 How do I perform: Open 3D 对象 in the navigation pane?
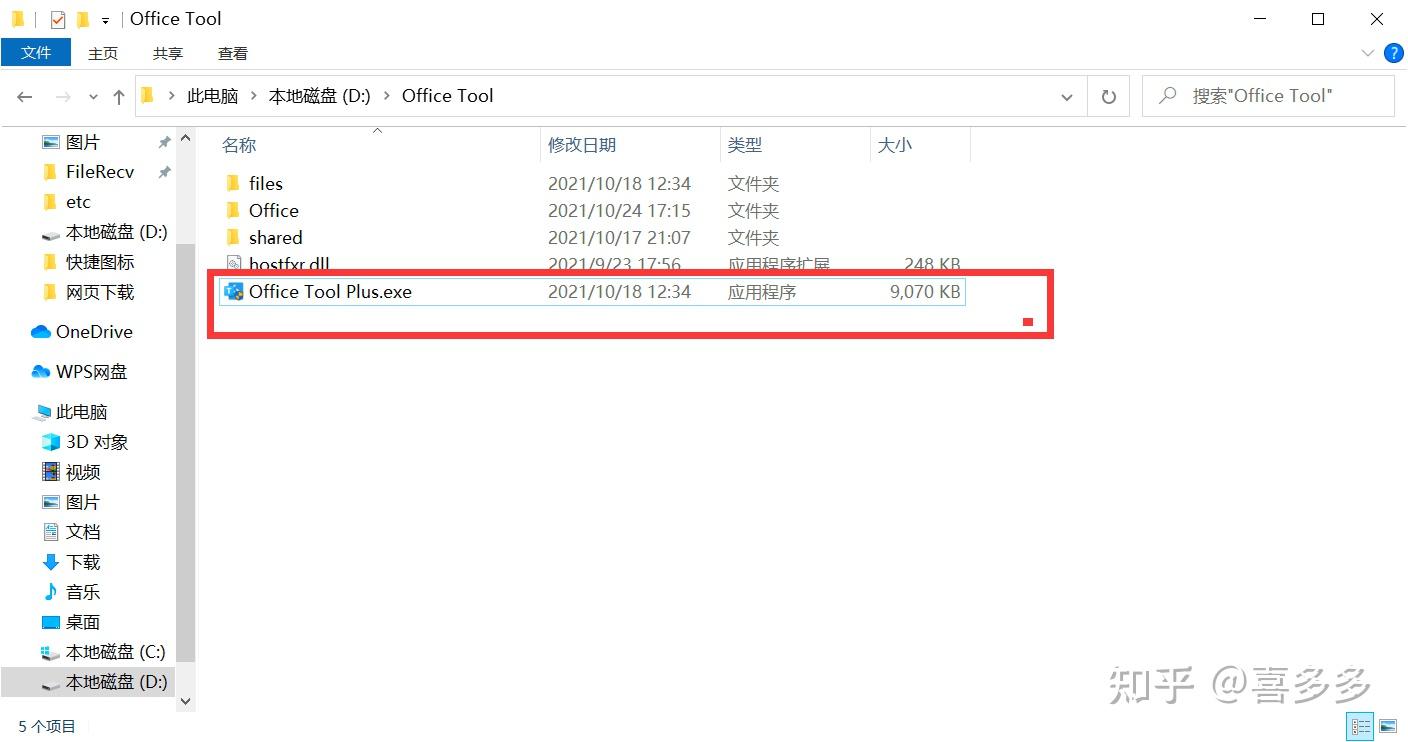(x=97, y=442)
